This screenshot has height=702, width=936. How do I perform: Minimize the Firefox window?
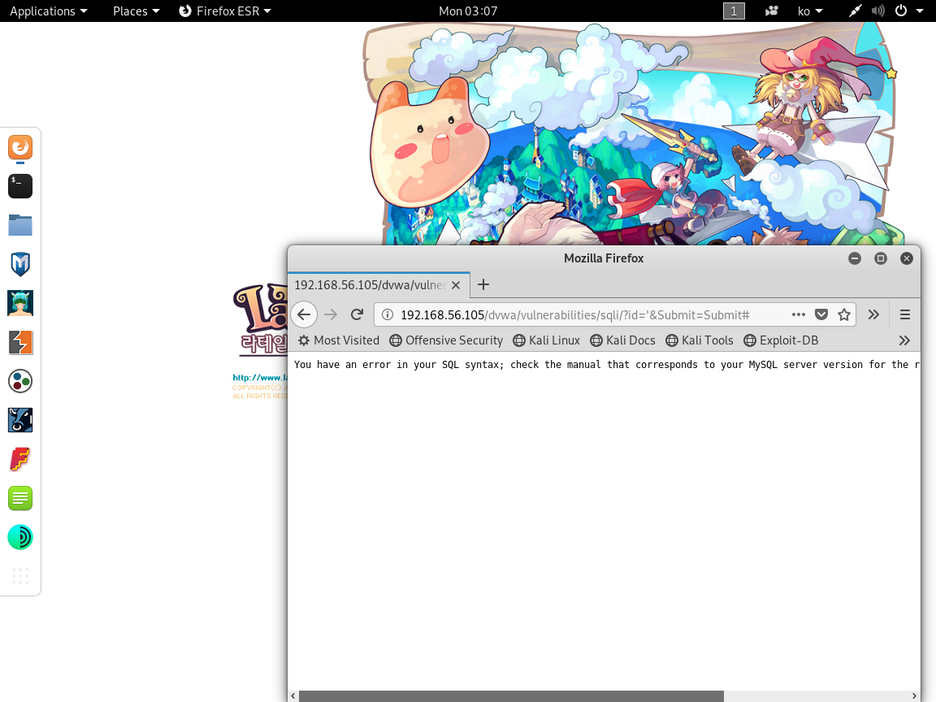point(855,258)
